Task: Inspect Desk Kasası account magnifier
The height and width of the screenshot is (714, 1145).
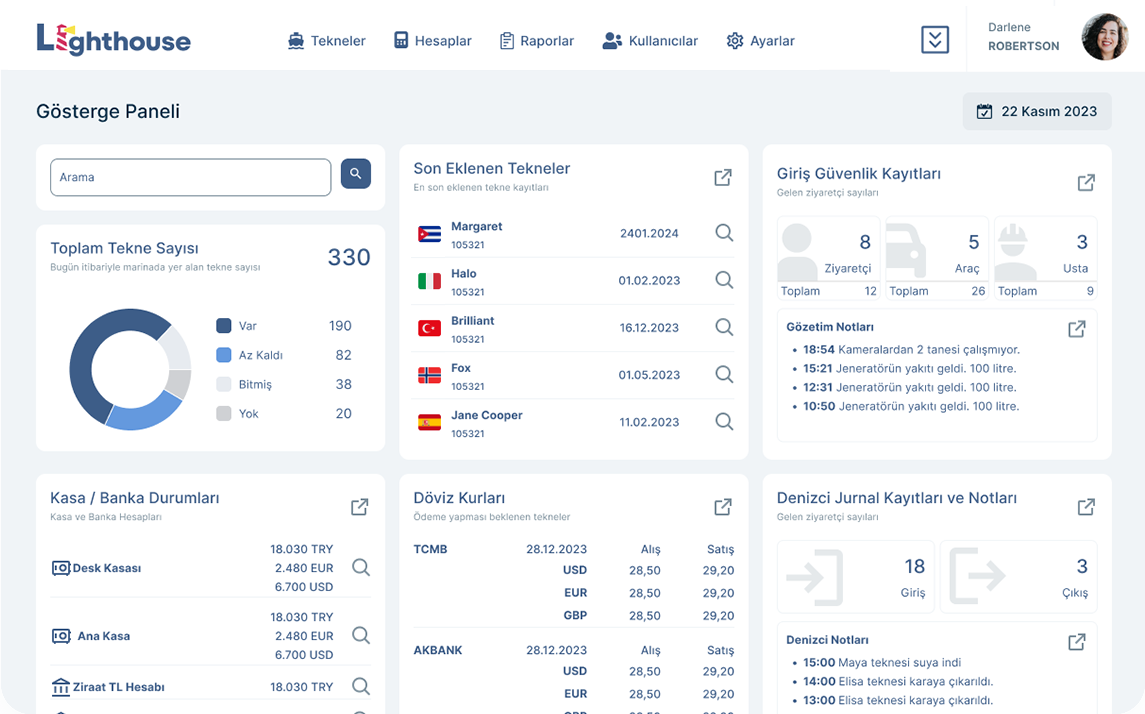Action: tap(361, 568)
